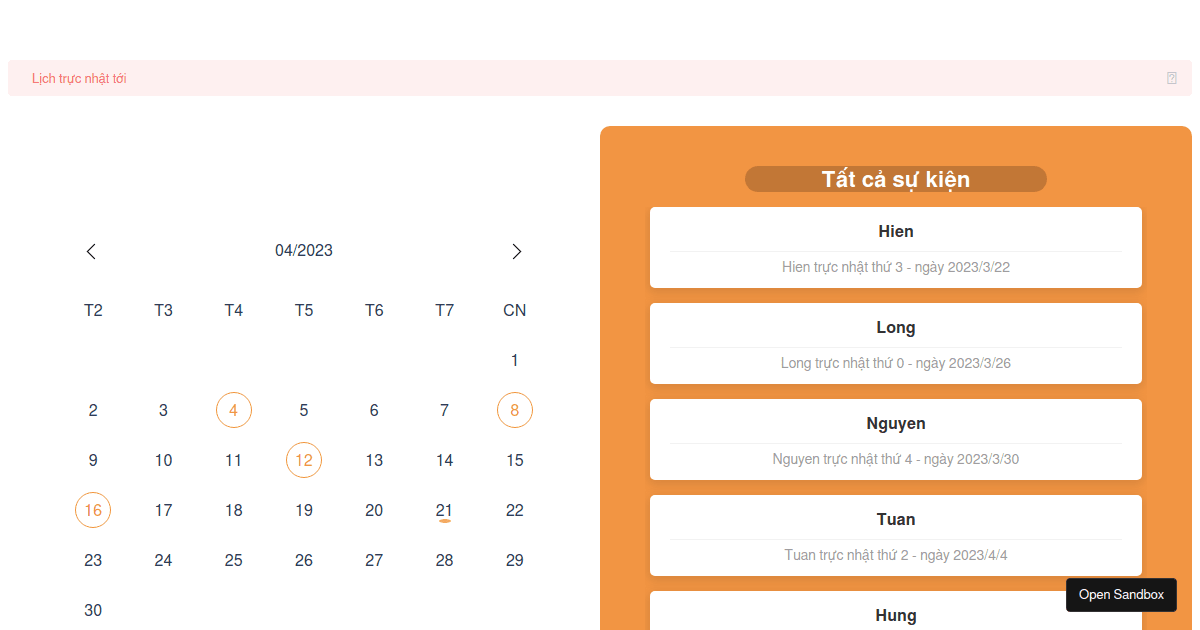1200x630 pixels.
Task: Click the 04/2023 month label
Action: (304, 250)
